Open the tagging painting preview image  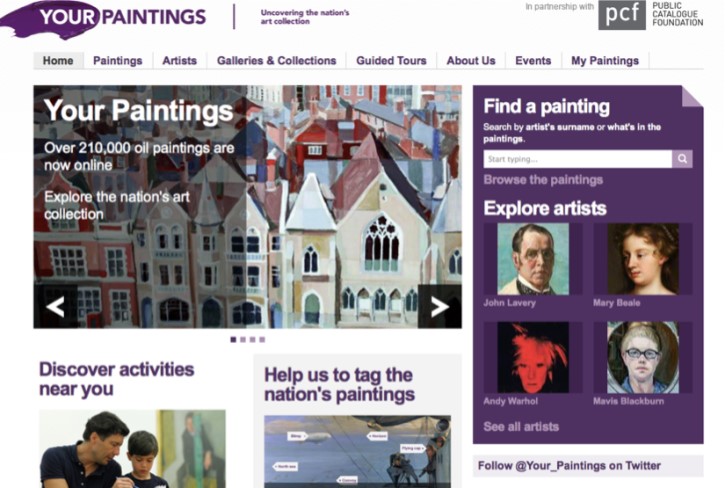(357, 451)
